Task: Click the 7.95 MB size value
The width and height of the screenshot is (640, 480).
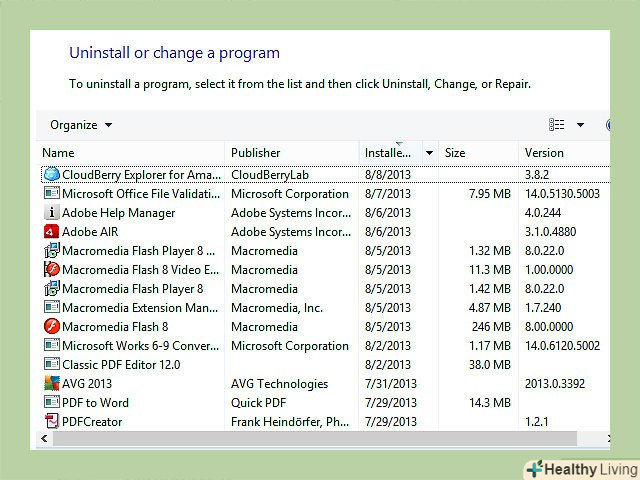Action: point(490,193)
